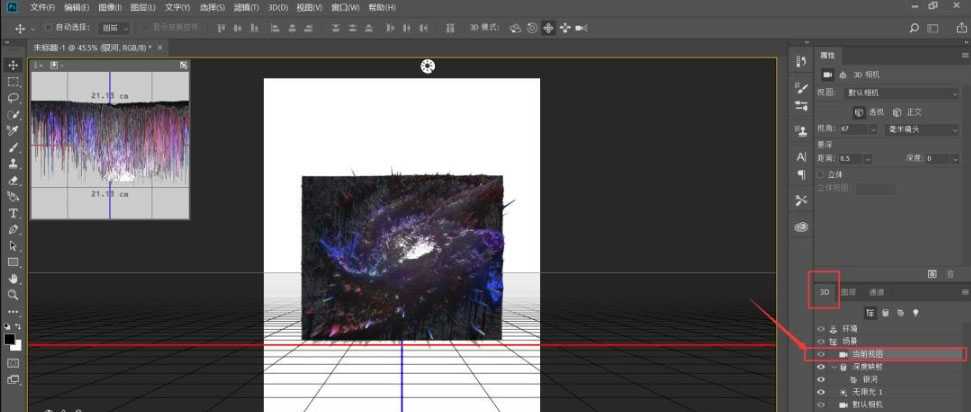
Task: Click the 透视 perspective button
Action: click(x=869, y=112)
